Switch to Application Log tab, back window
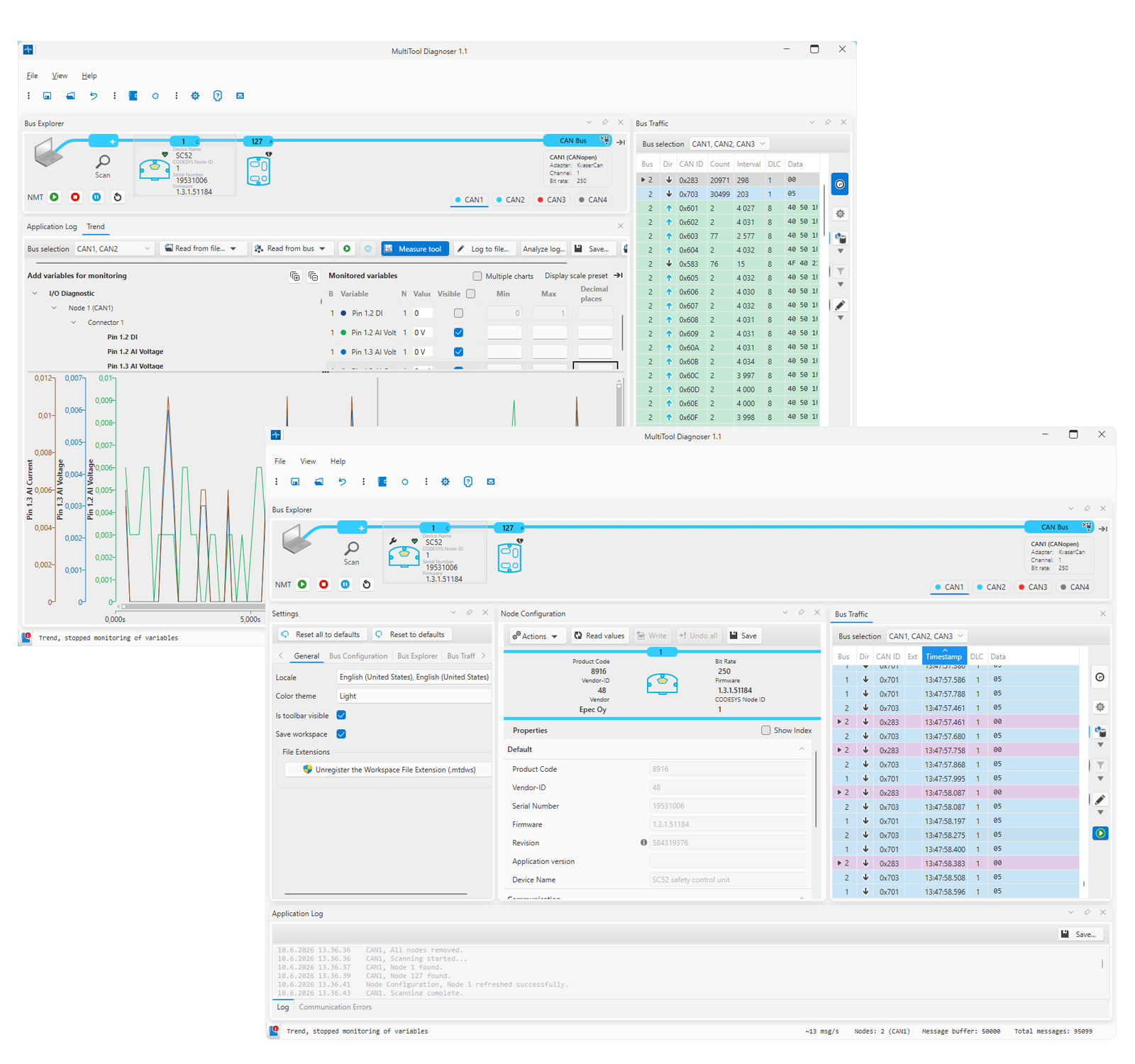The height and width of the screenshot is (1064, 1135). pyautogui.click(x=52, y=227)
